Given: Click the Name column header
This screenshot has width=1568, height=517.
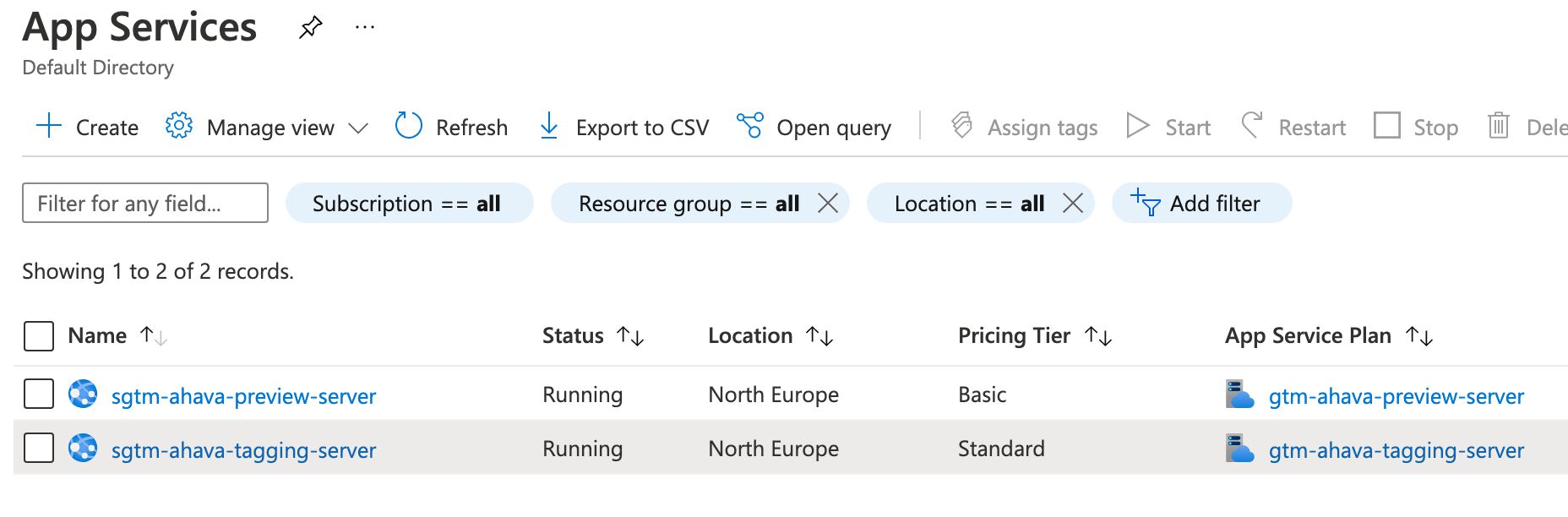Looking at the screenshot, I should pos(97,335).
